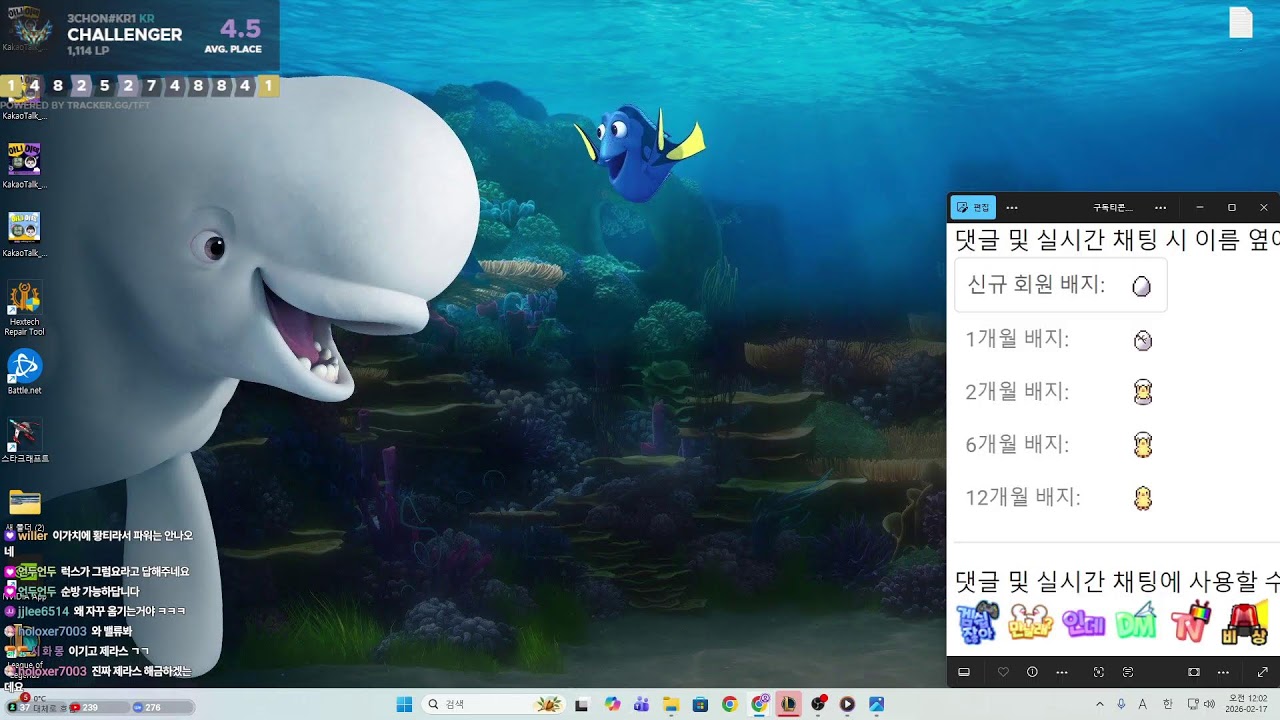
Task: Open the zoom ellipsis menu in Photos bottom bar
Action: point(1223,672)
